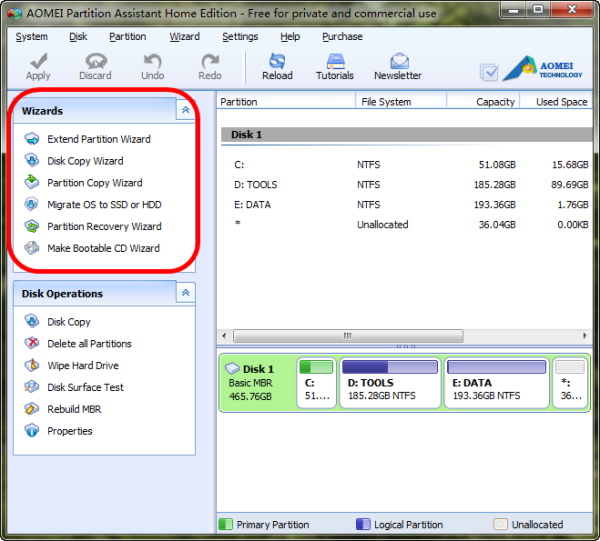This screenshot has width=600, height=541.
Task: Select the D: TOOLS partition block
Action: (390, 383)
